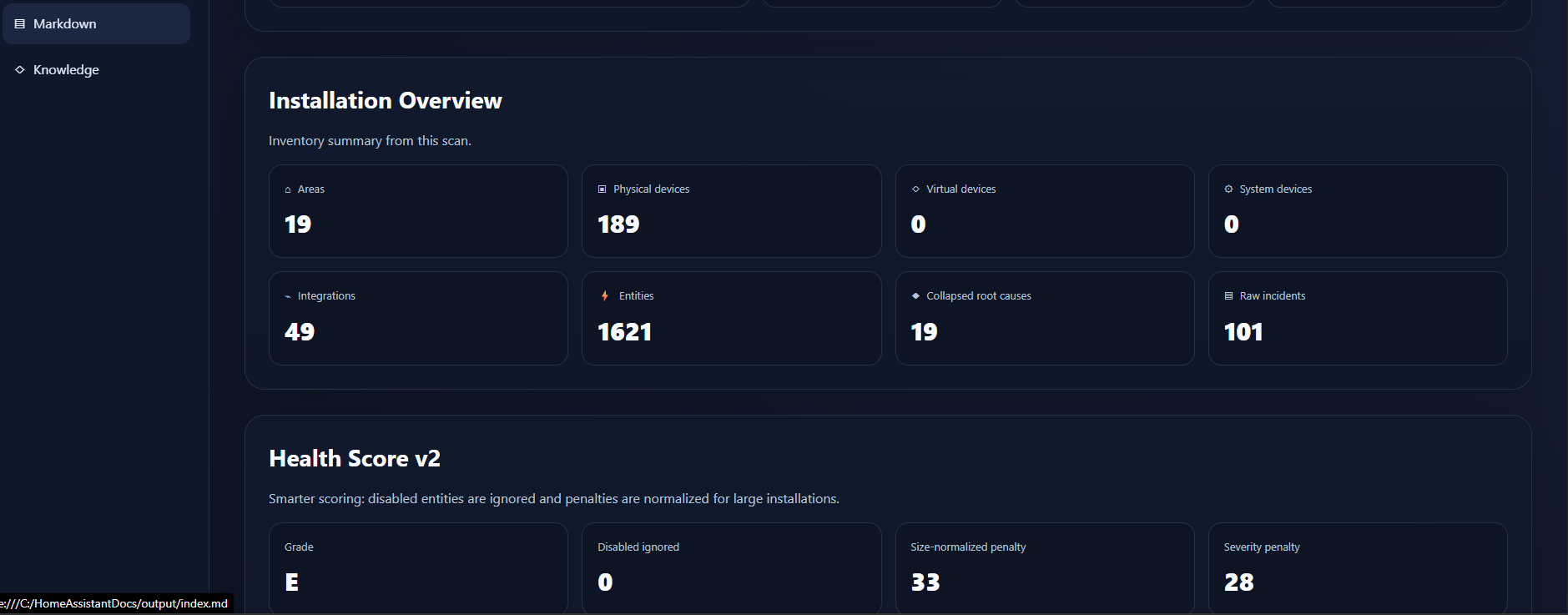Click the Collapsed root causes label
The height and width of the screenshot is (615, 1568).
[x=979, y=296]
